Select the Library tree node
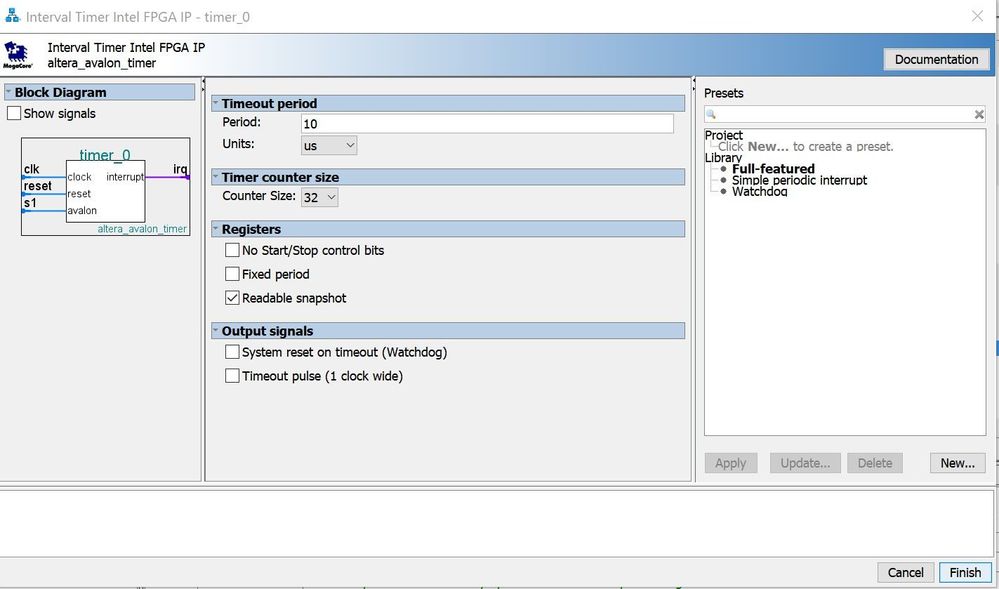Viewport: 999px width, 589px height. 723,157
